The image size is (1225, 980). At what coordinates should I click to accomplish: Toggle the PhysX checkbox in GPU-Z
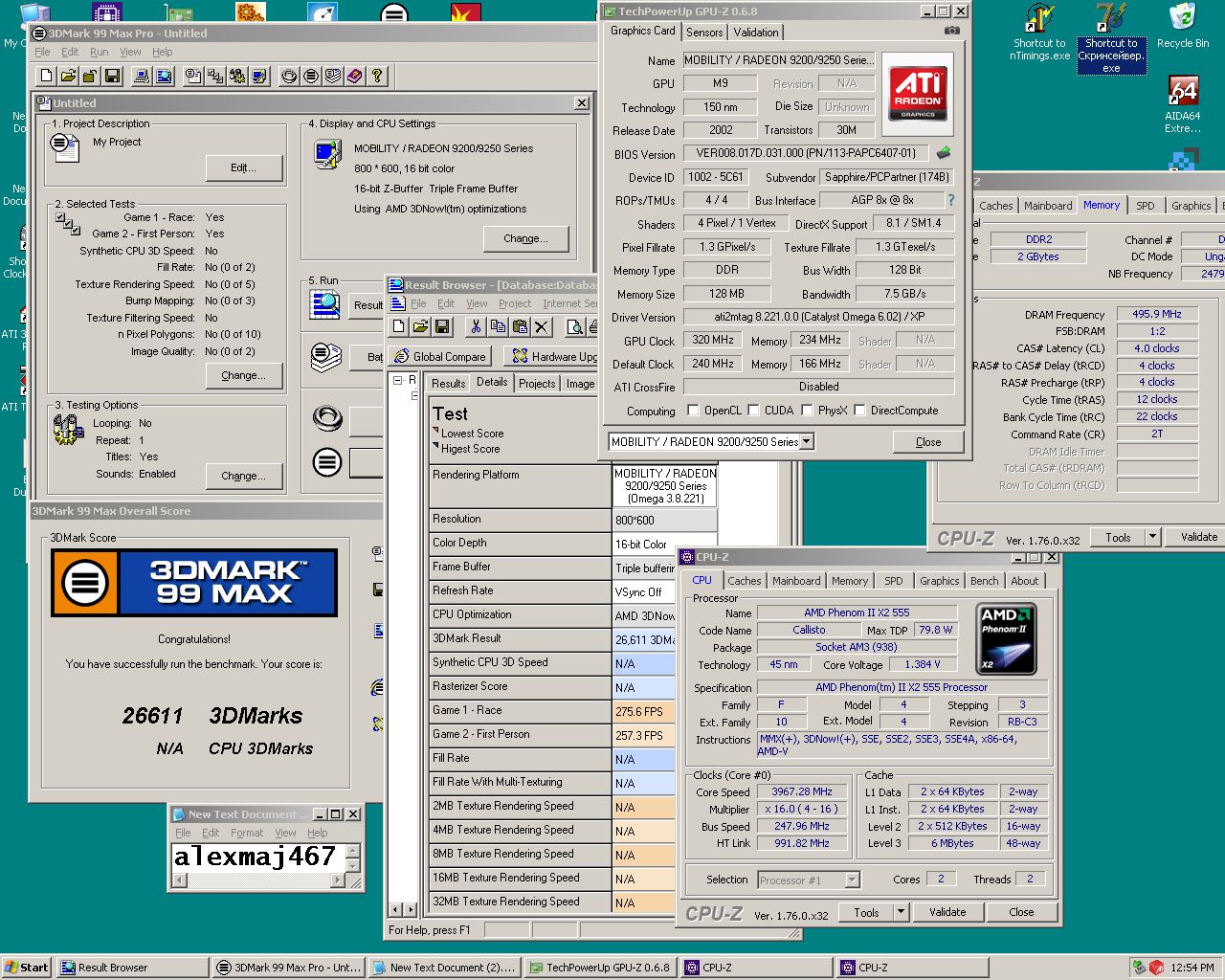[807, 411]
